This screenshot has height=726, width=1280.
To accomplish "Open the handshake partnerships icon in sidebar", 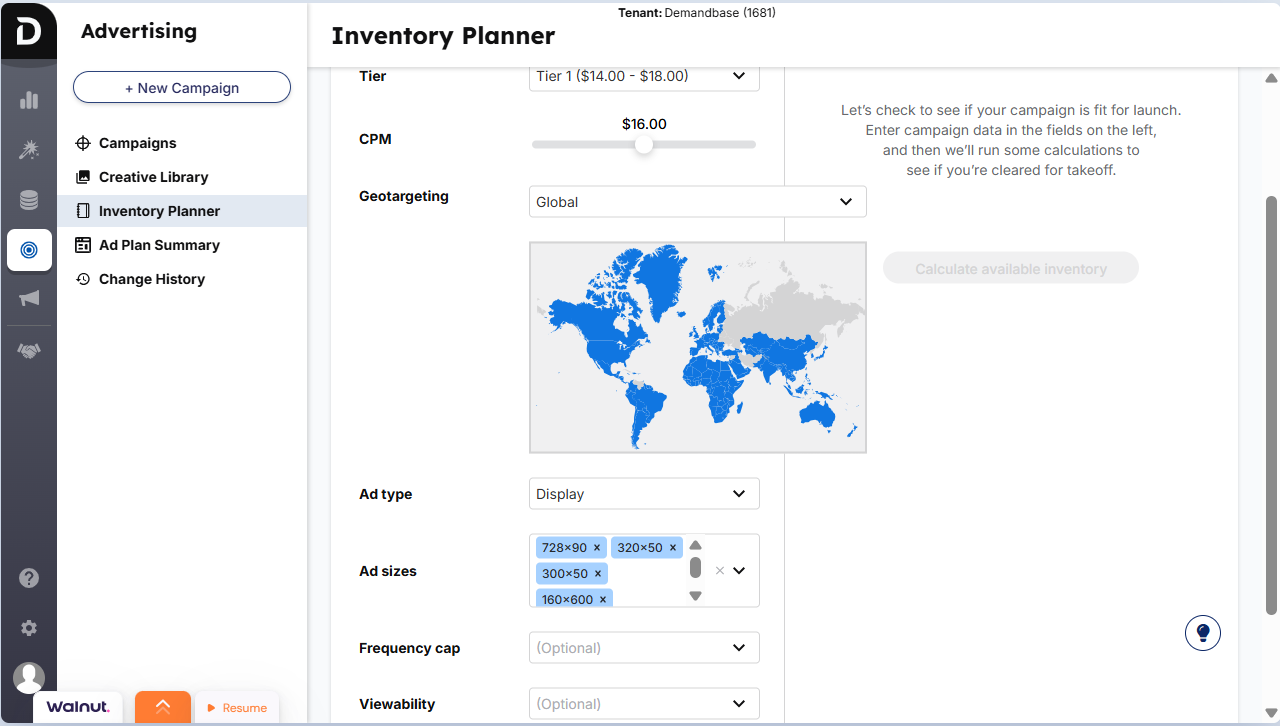I will coord(28,350).
